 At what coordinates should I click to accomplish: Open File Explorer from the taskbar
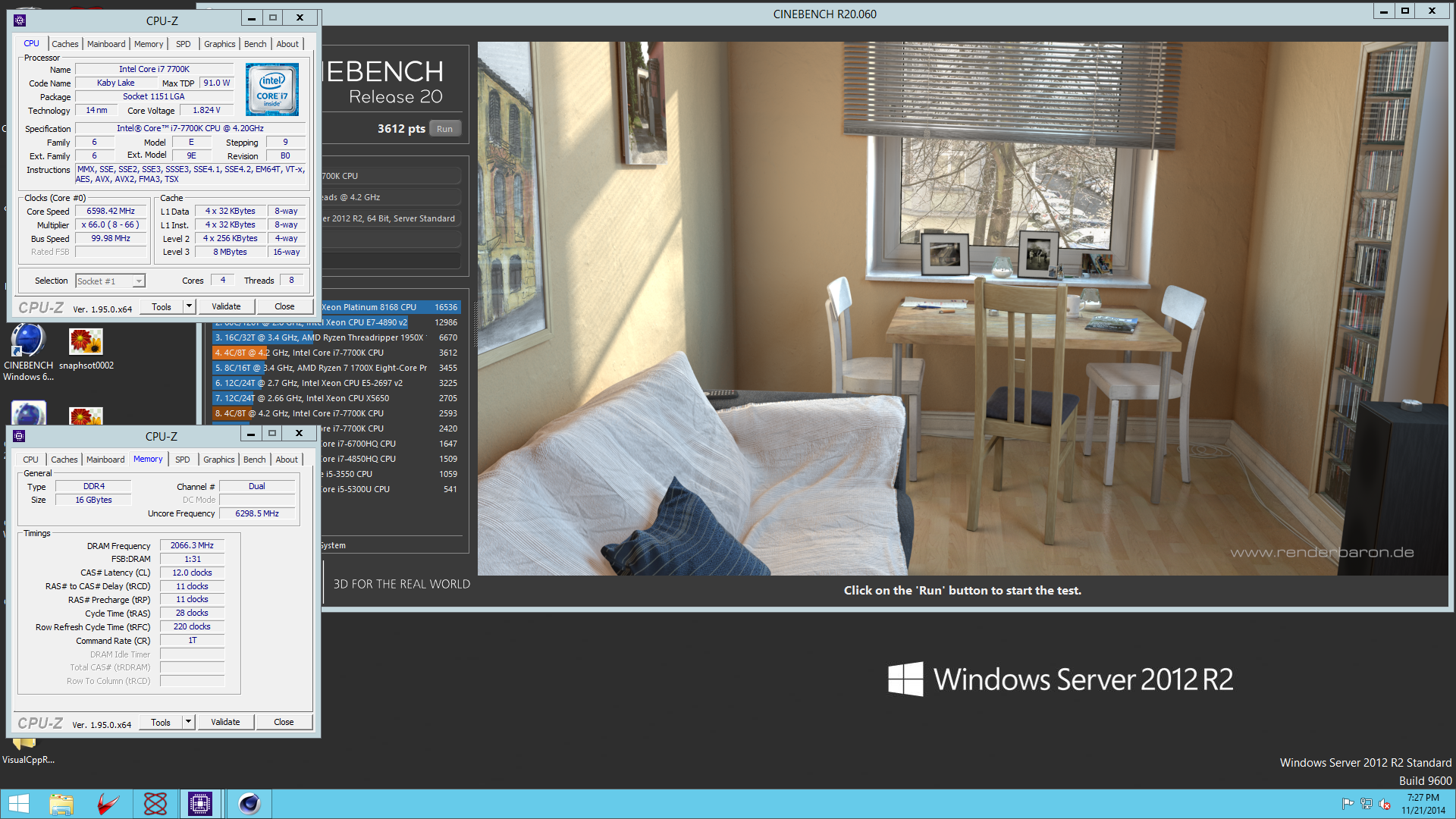(x=61, y=804)
